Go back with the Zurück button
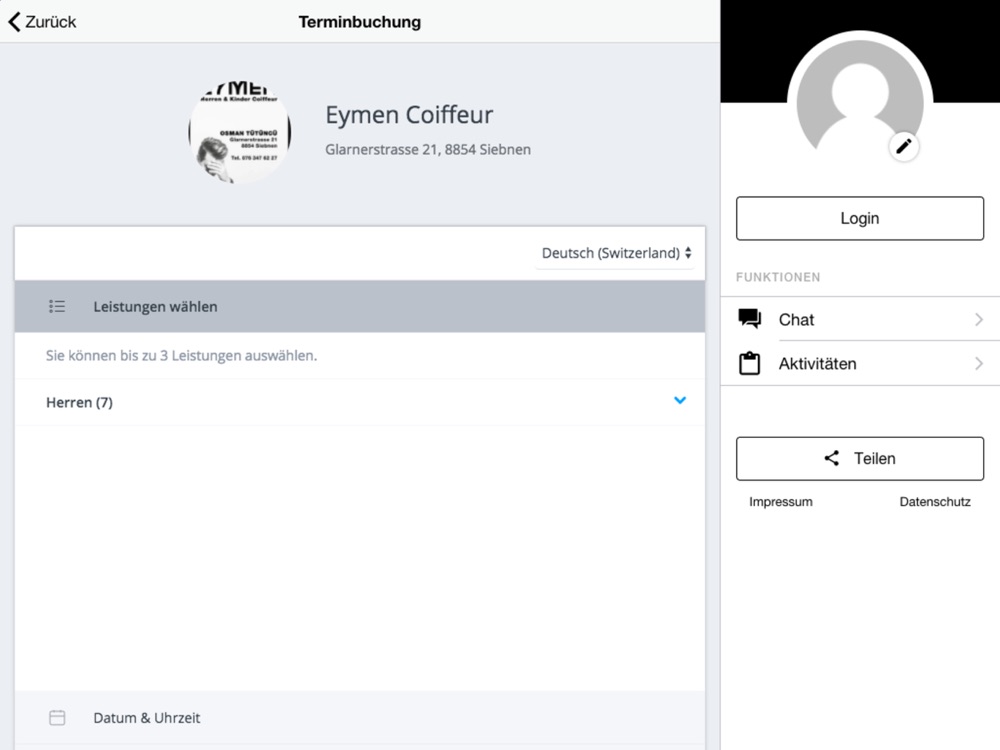 point(42,22)
